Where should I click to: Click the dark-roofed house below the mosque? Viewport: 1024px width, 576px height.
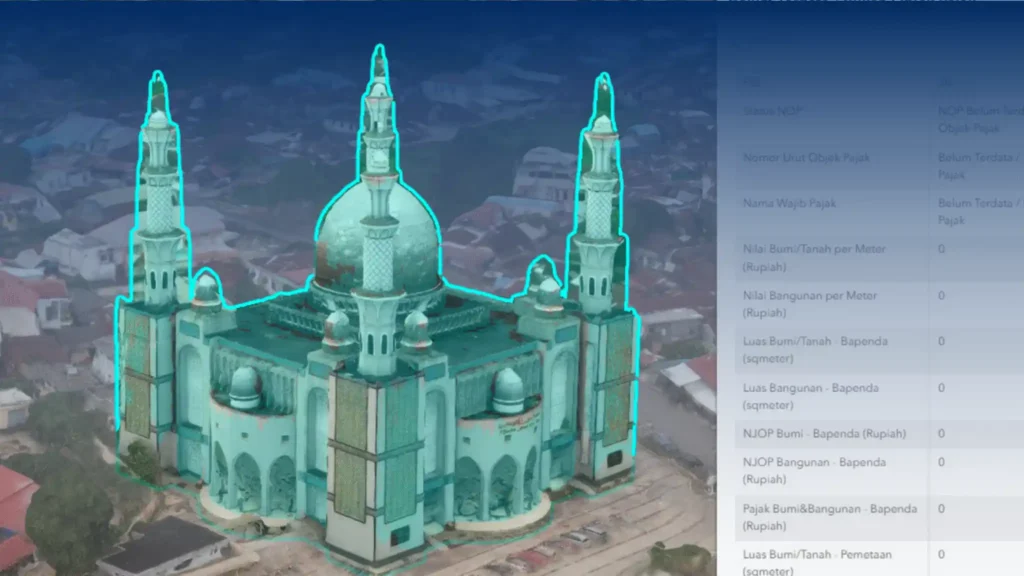click(x=165, y=547)
